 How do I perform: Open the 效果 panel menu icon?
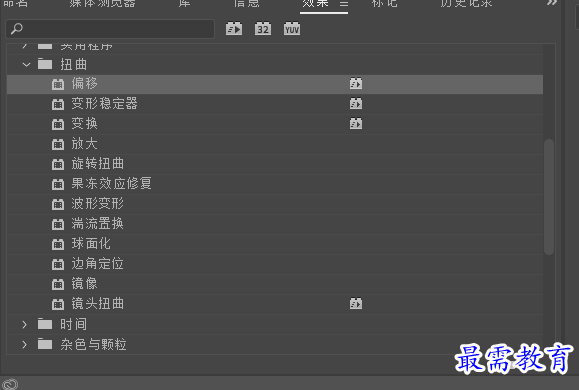pos(344,4)
